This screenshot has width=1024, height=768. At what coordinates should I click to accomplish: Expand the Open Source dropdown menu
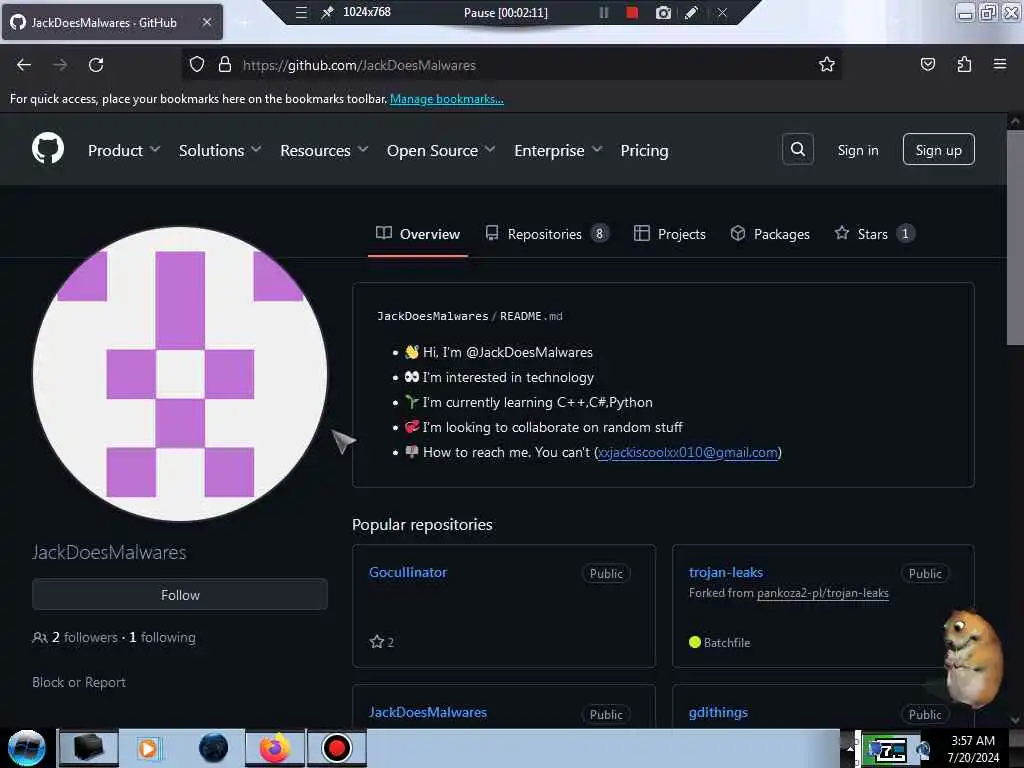(x=441, y=151)
